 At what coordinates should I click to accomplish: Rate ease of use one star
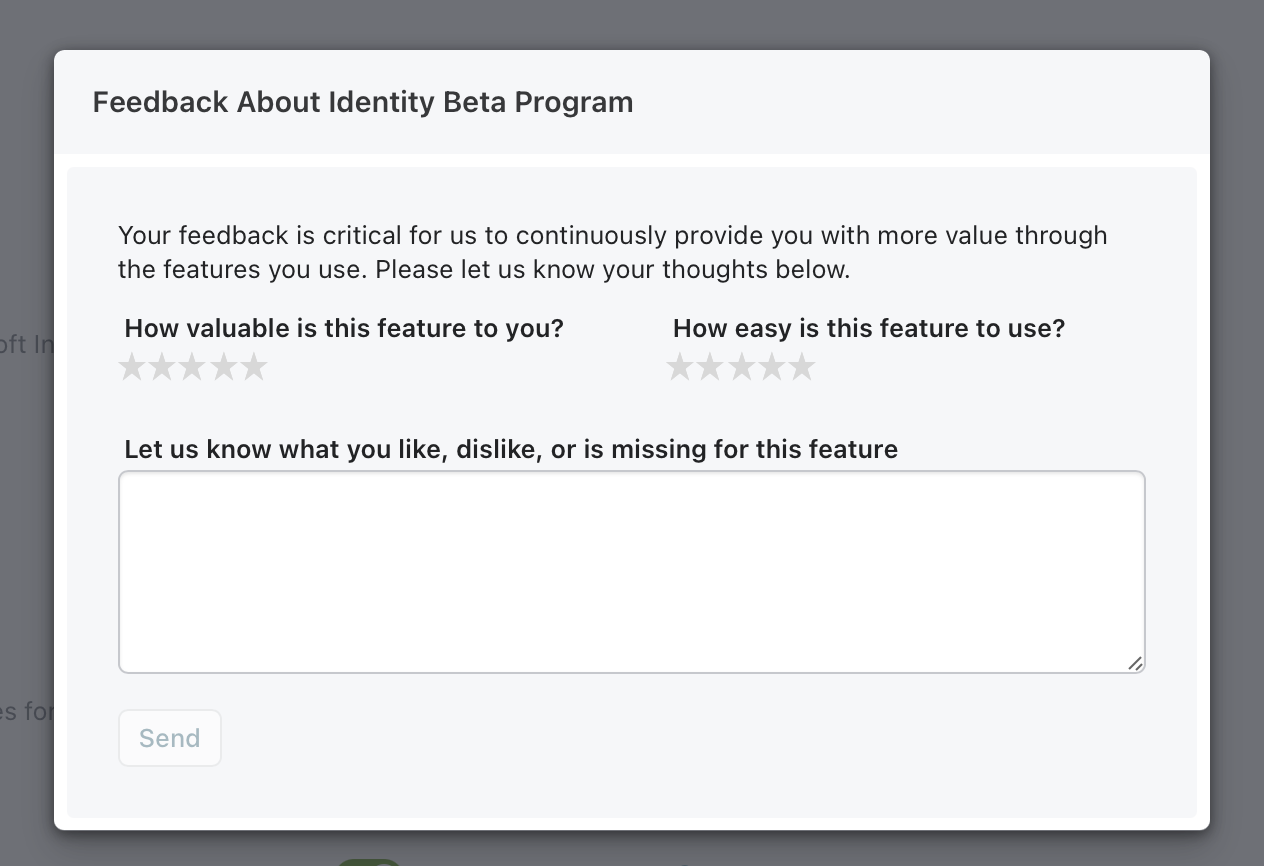[x=680, y=367]
